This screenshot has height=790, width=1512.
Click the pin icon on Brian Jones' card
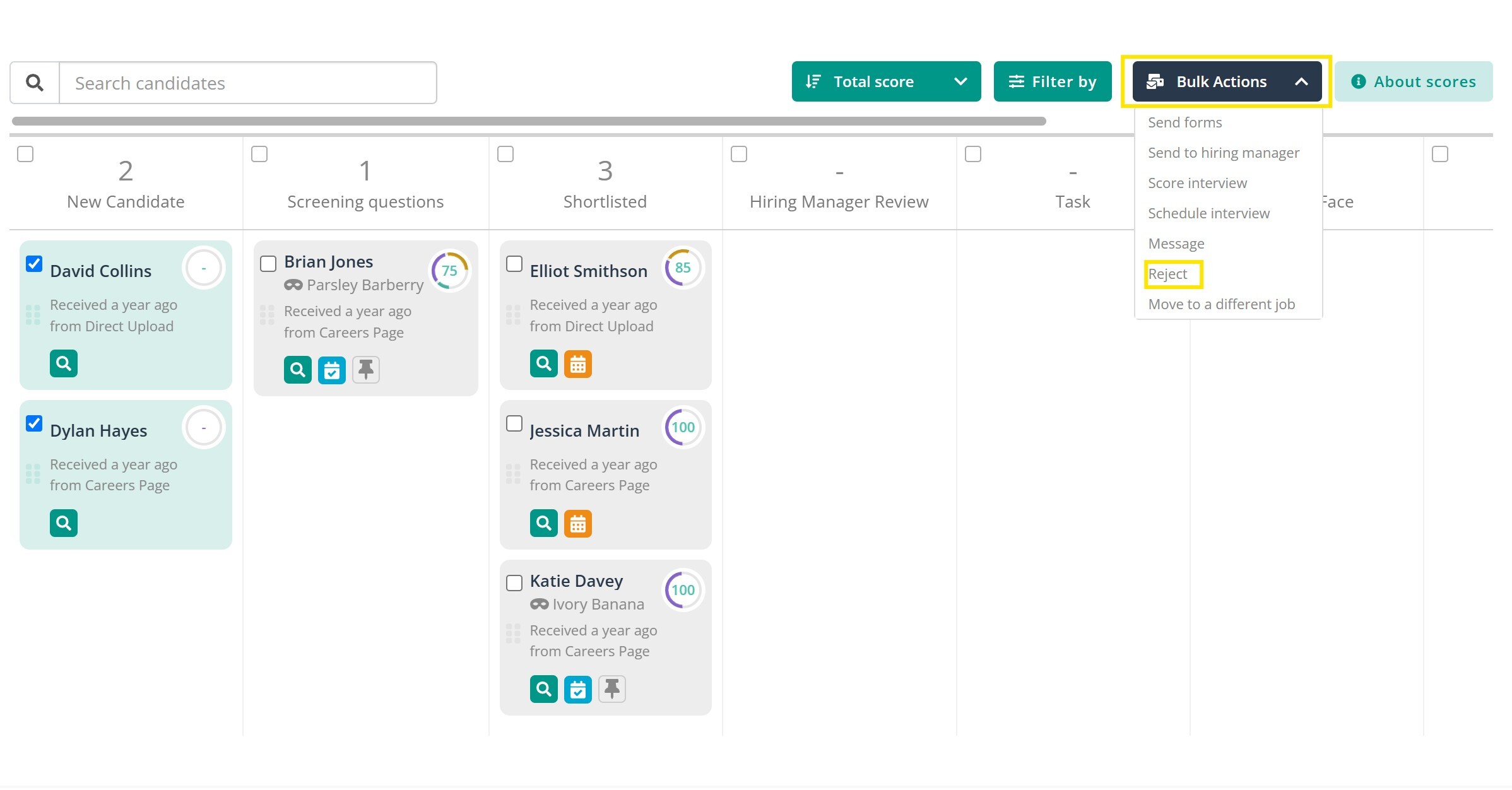(x=366, y=370)
